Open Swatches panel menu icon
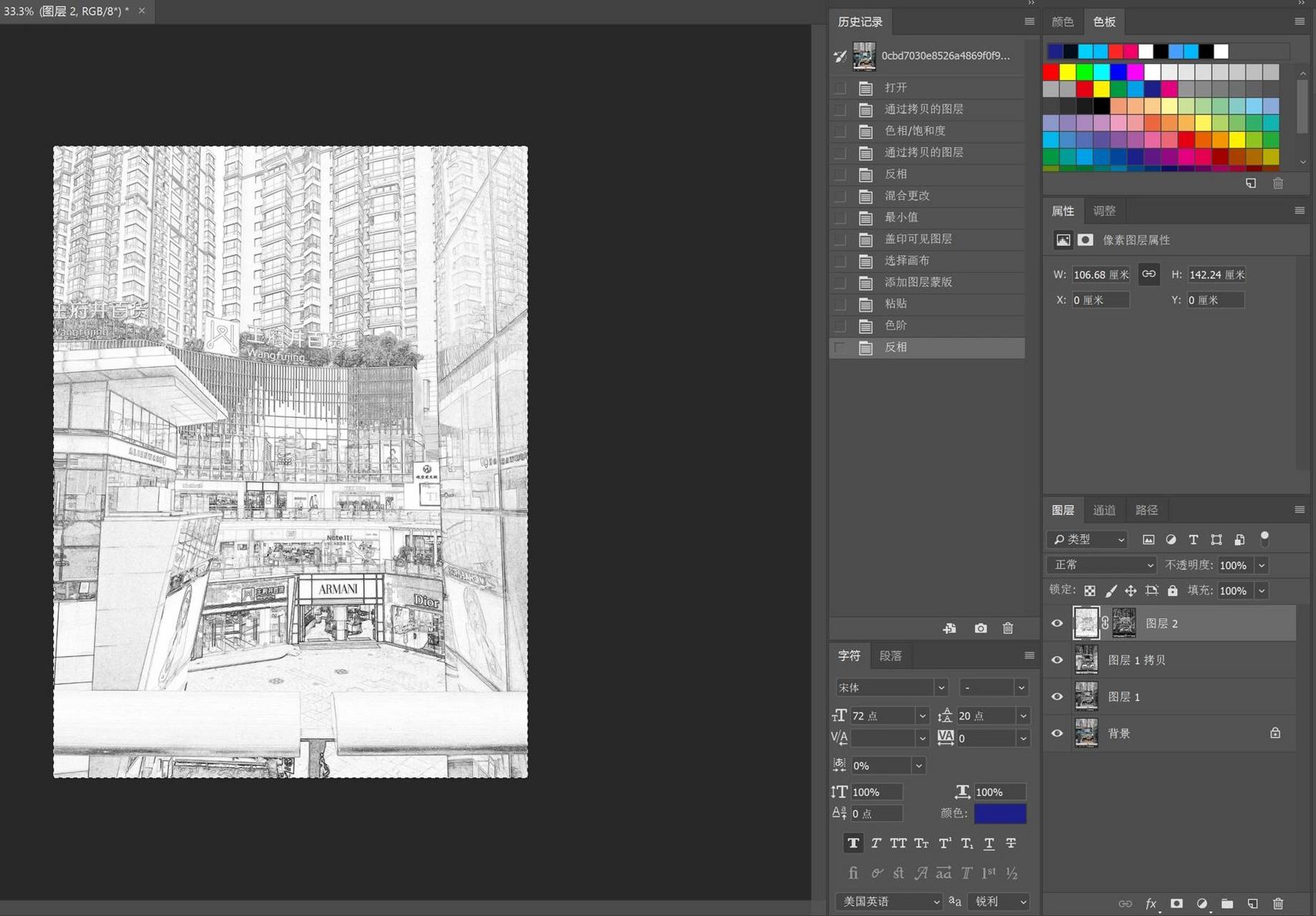This screenshot has height=916, width=1316. pyautogui.click(x=1300, y=21)
